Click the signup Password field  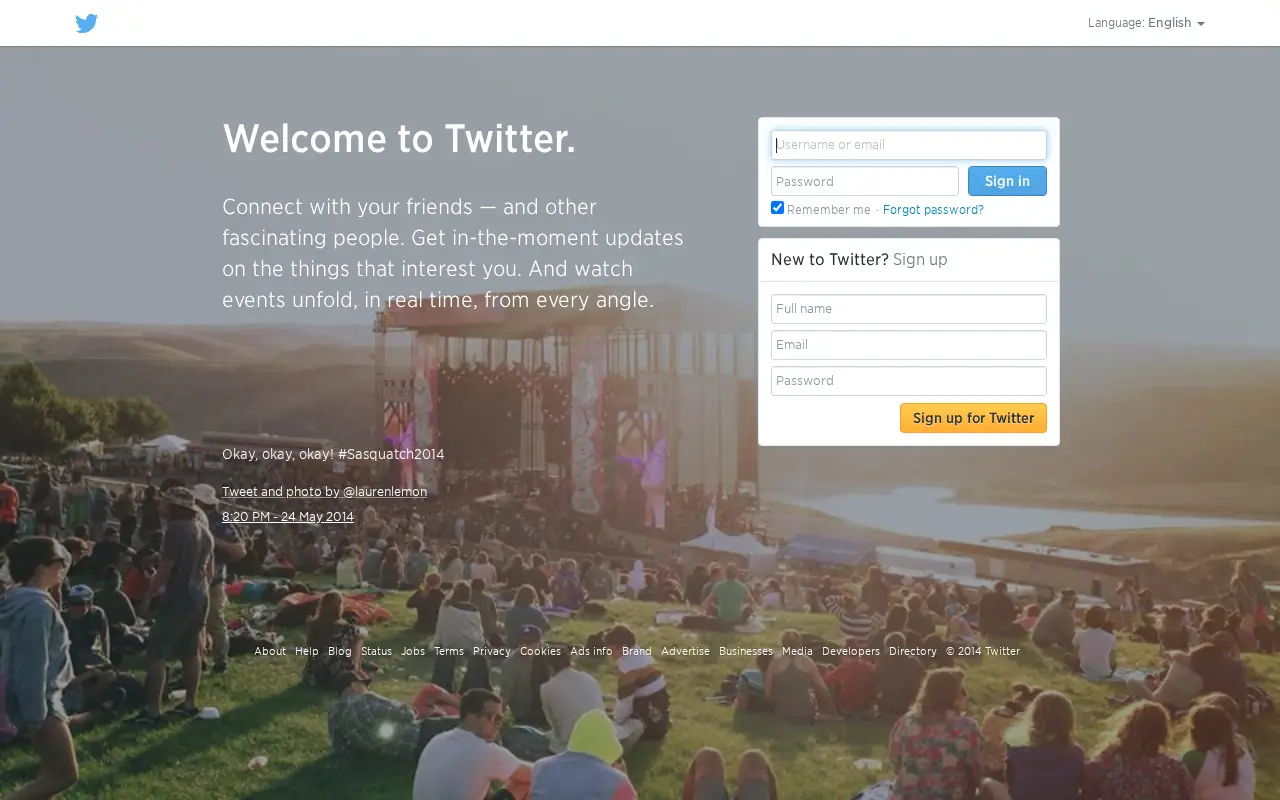909,381
